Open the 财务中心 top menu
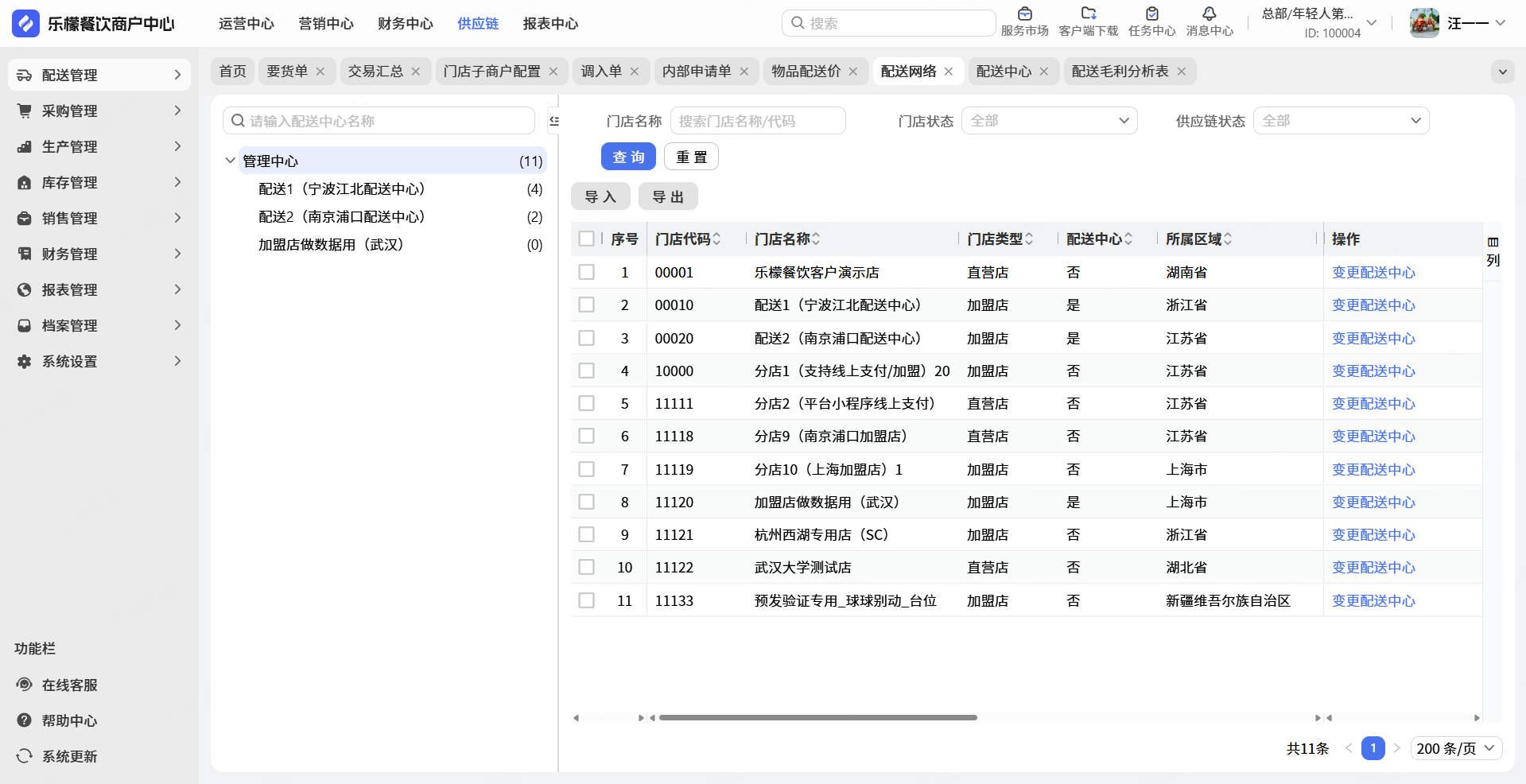The width and height of the screenshot is (1526, 784). click(x=405, y=24)
